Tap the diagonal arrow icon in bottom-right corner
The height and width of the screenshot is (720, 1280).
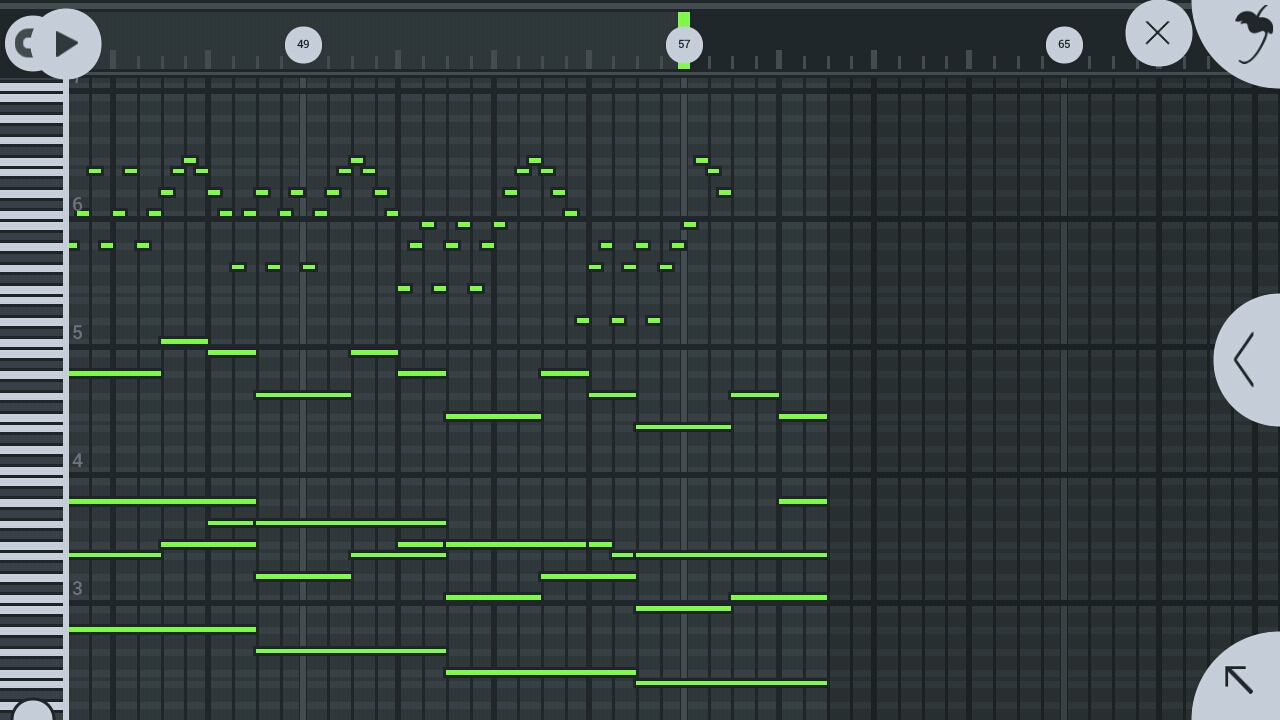(1240, 679)
